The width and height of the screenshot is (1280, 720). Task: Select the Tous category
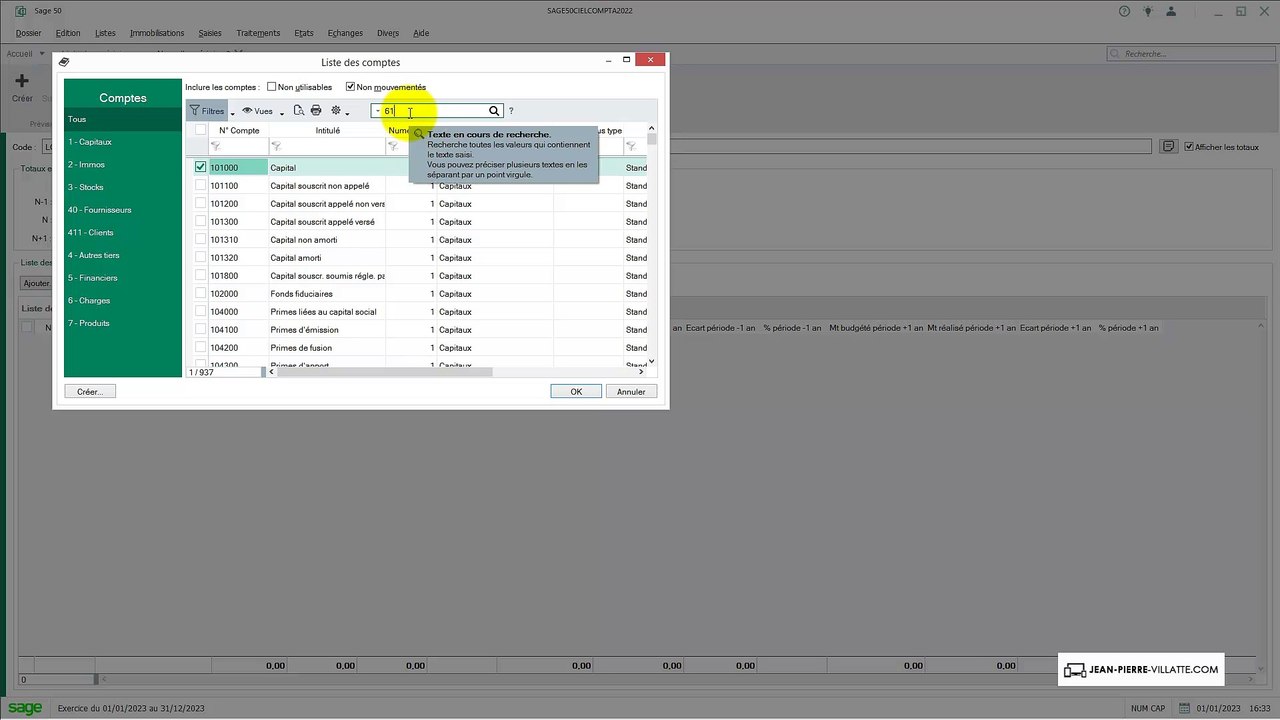(123, 119)
